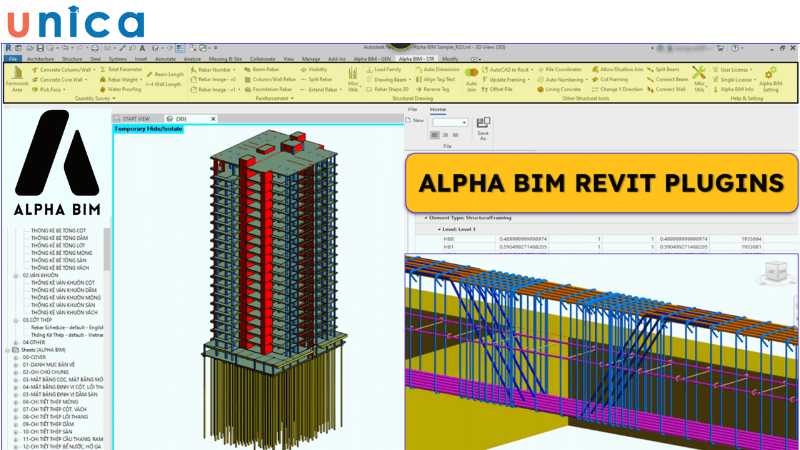The width and height of the screenshot is (800, 450).
Task: Expand the Quantity Survey panel title
Action: point(95,98)
